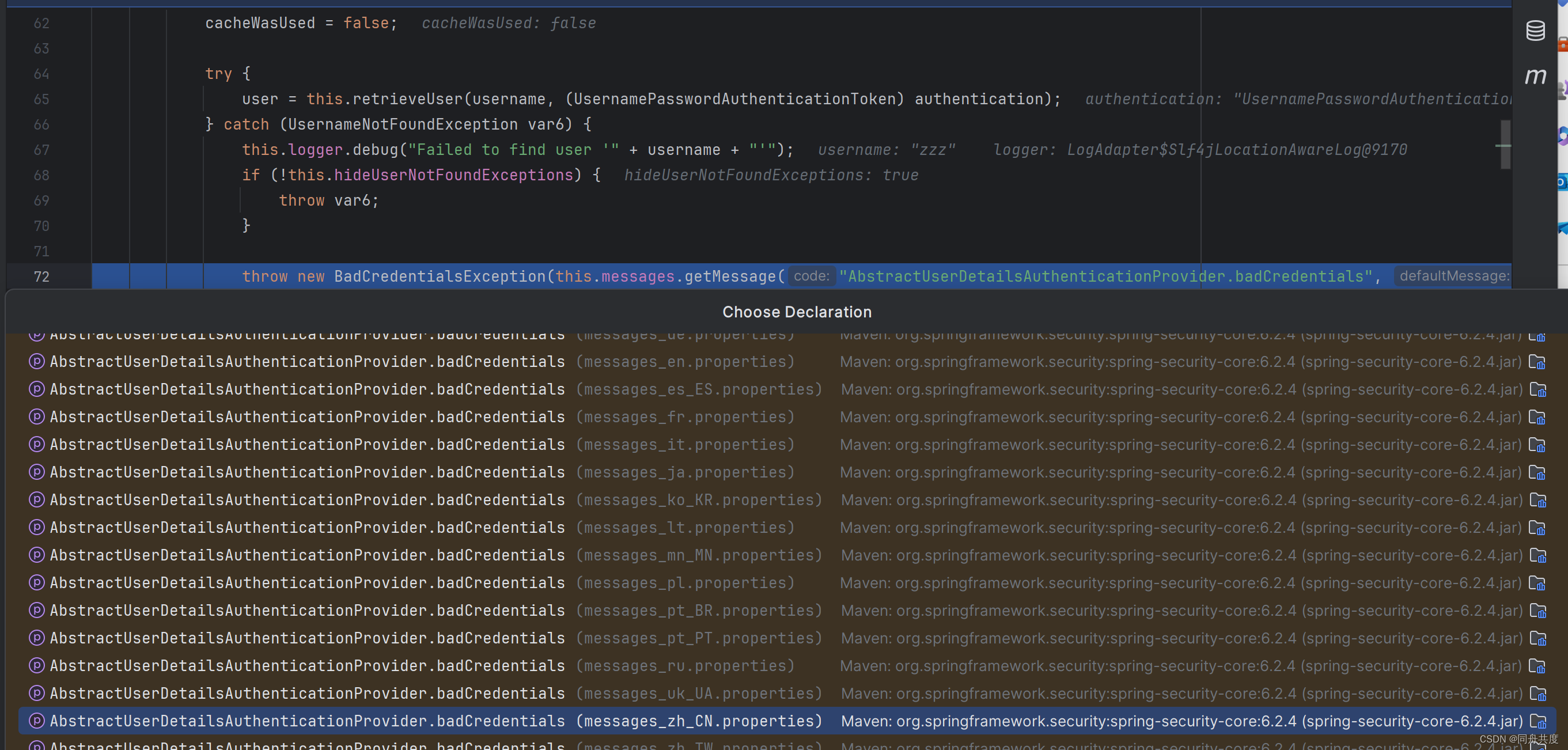Select badCredentials in messages_uk_UA.properties
The height and width of the screenshot is (750, 1568).
click(787, 694)
